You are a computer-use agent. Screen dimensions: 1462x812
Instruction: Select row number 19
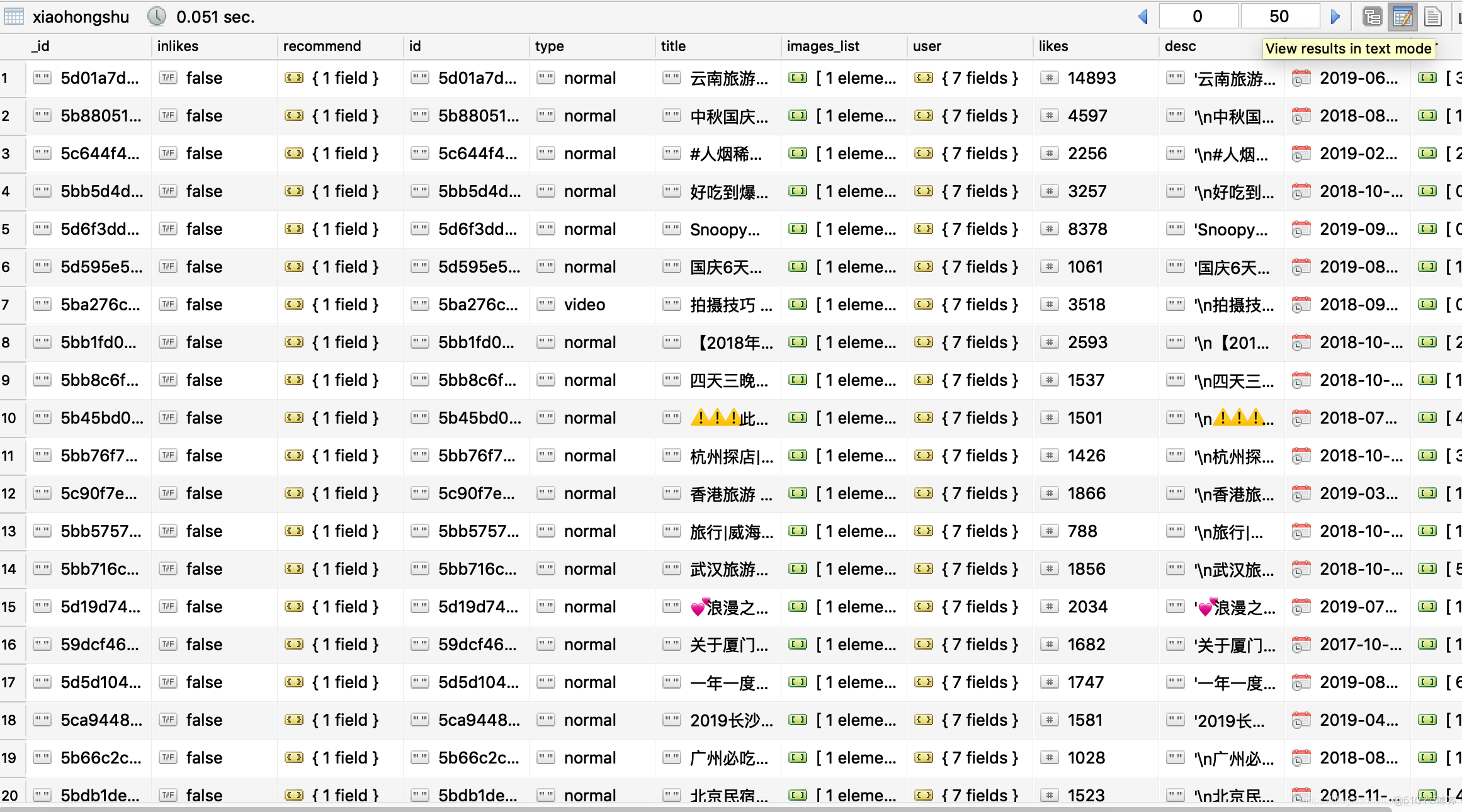(x=9, y=758)
